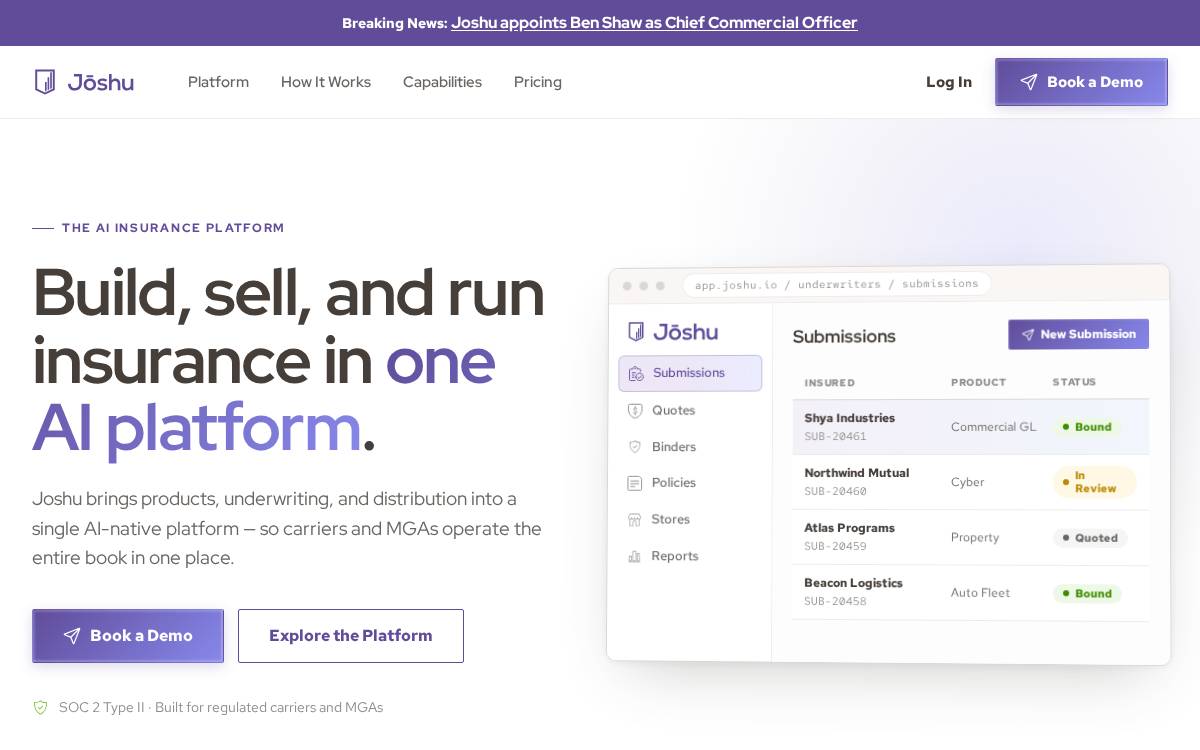Image resolution: width=1200 pixels, height=750 pixels.
Task: Click Book a Demo in the header
Action: 1081,82
